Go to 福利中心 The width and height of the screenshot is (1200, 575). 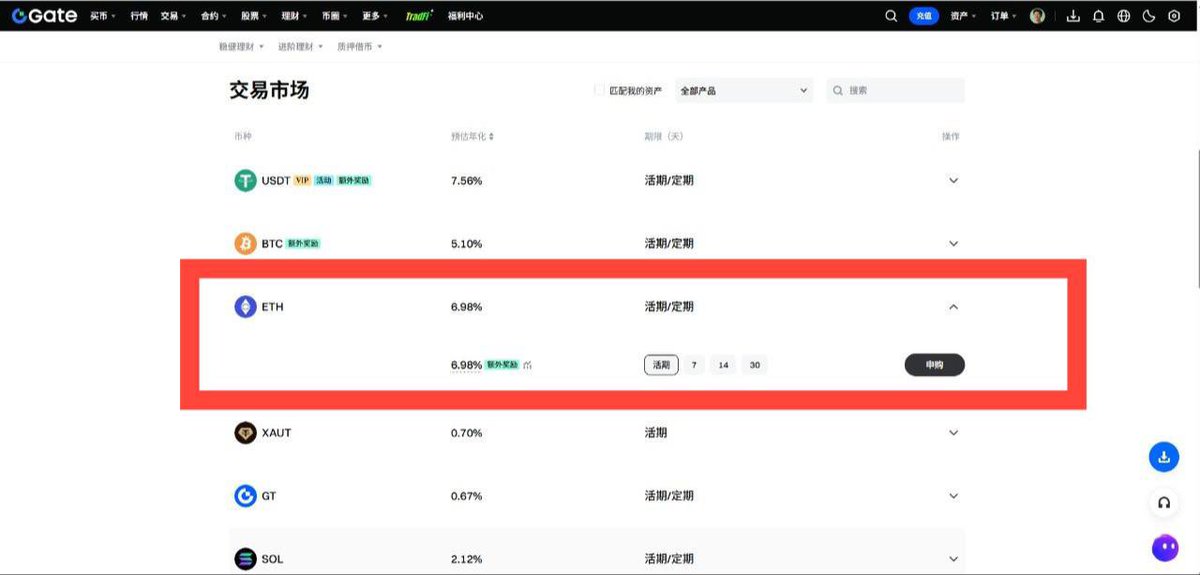466,16
